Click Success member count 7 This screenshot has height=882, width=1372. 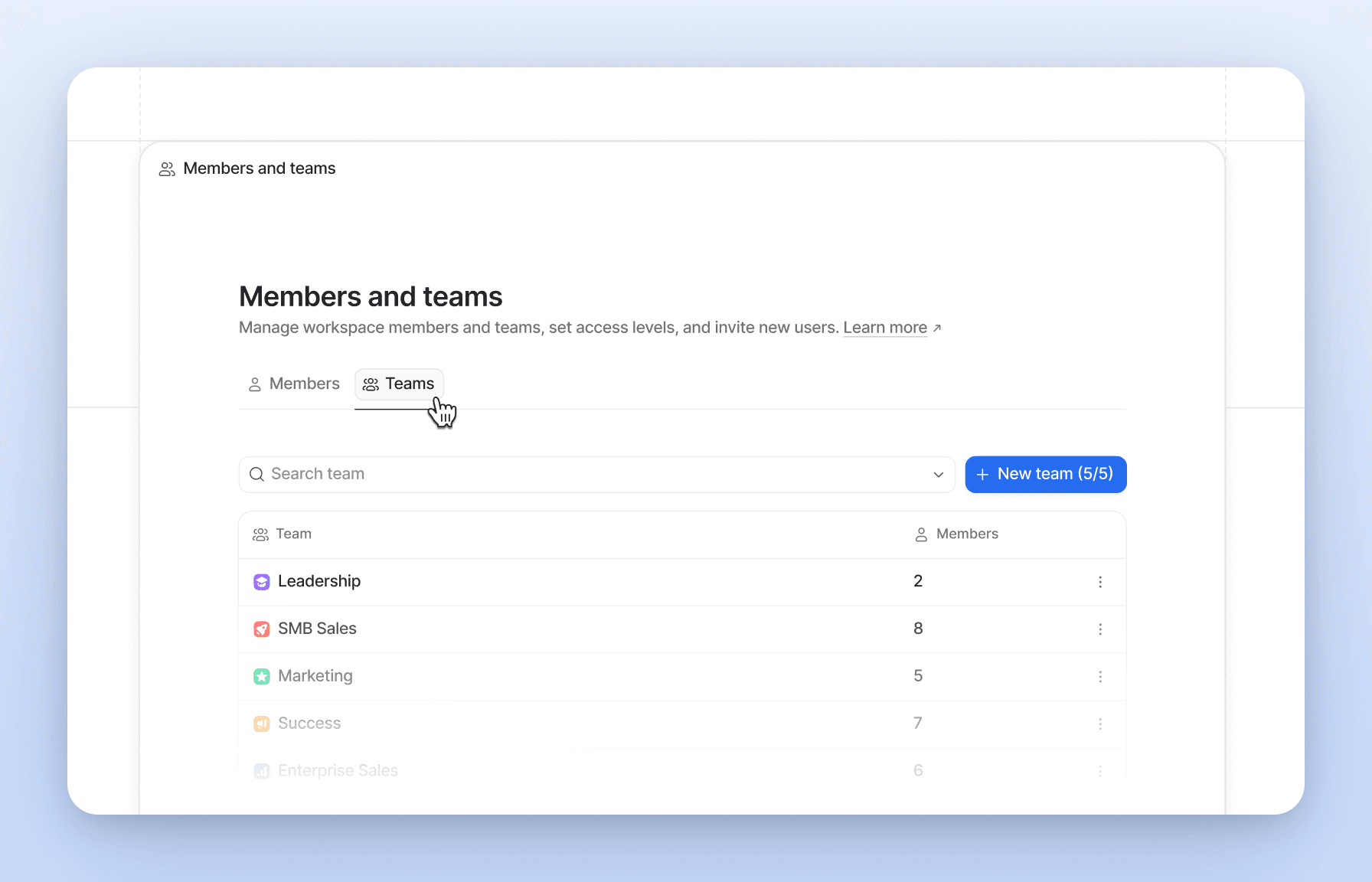[918, 724]
